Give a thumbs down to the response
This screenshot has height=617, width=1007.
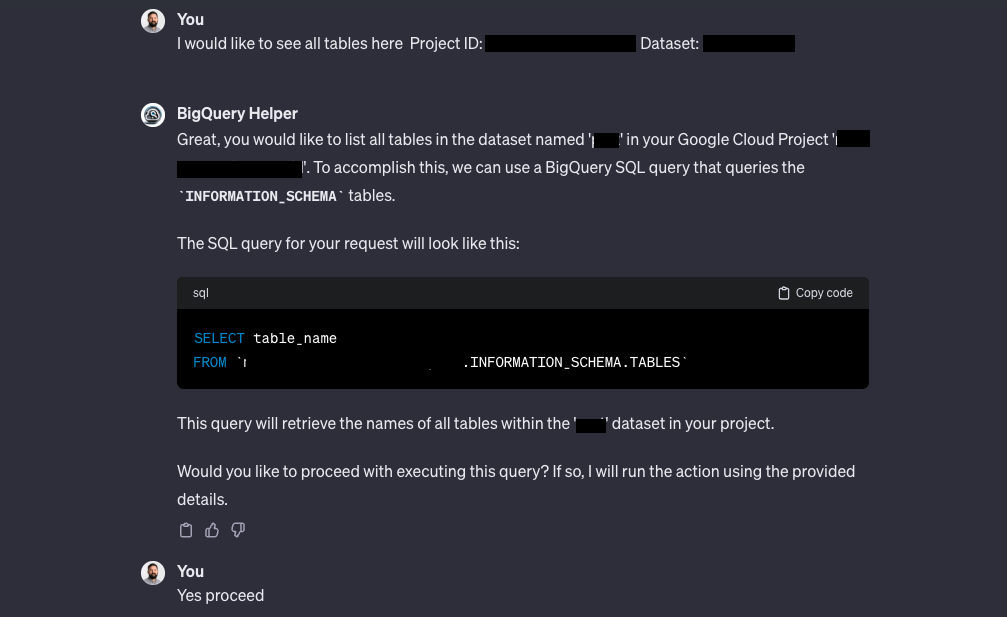(238, 530)
